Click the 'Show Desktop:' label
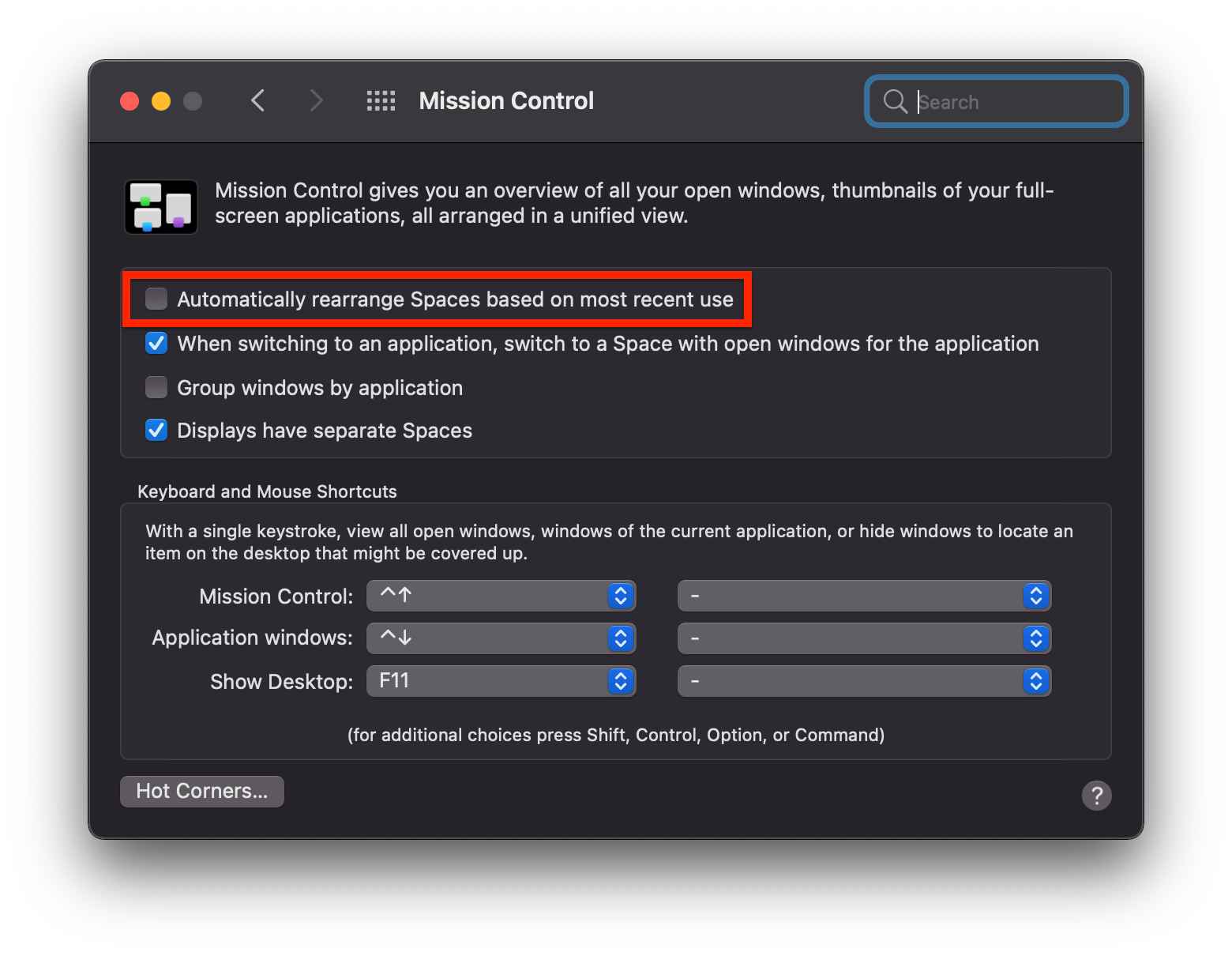Image resolution: width=1232 pixels, height=956 pixels. click(x=281, y=682)
